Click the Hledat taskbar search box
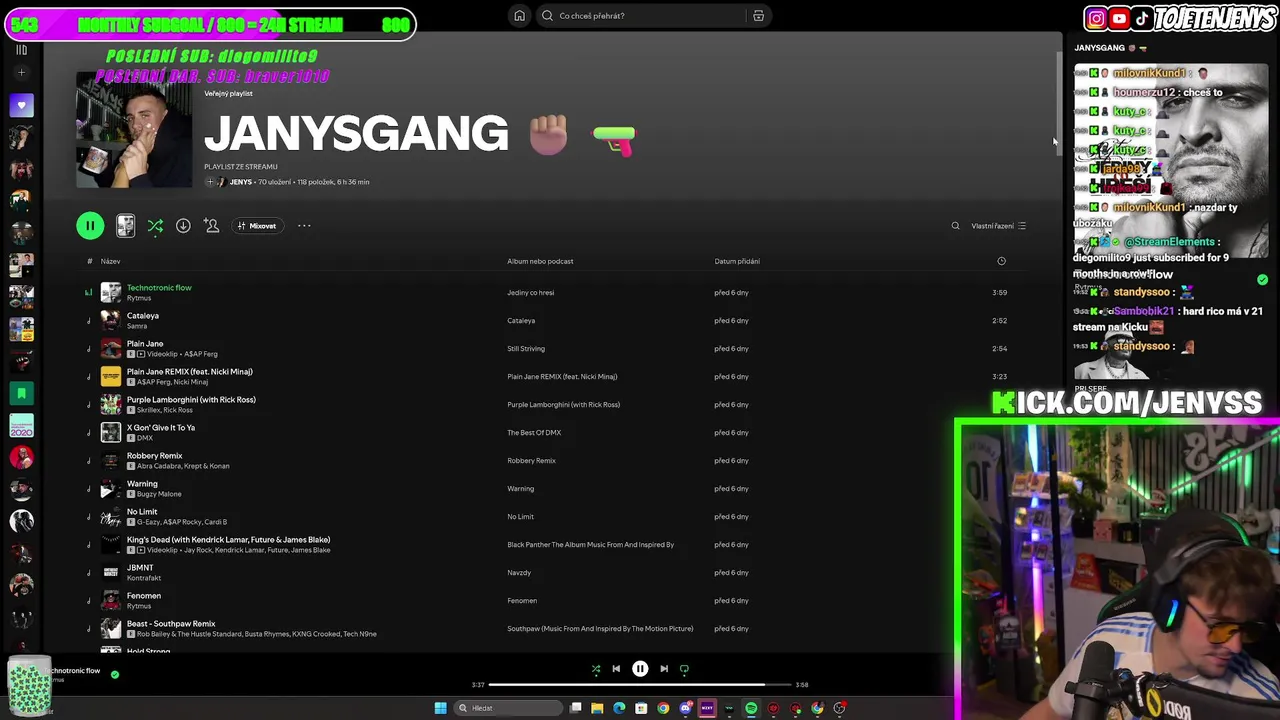Screen dimensions: 1280x720 click(x=508, y=708)
